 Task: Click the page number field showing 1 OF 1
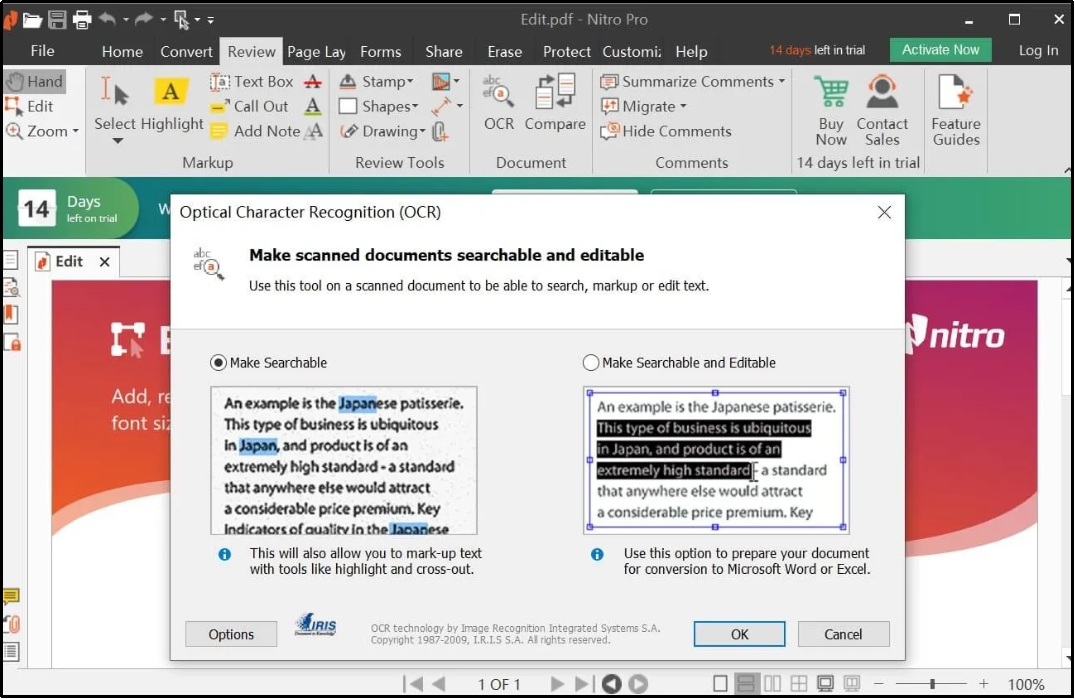(x=498, y=684)
